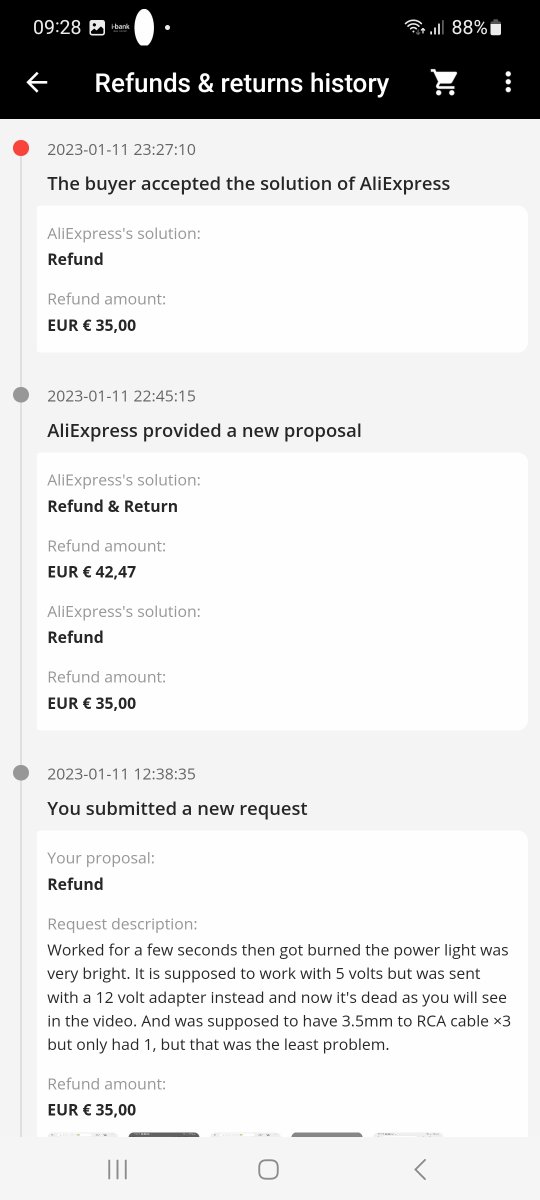Viewport: 540px width, 1200px height.
Task: Open 'AliExpress provided a new proposal' entry
Action: 205,431
